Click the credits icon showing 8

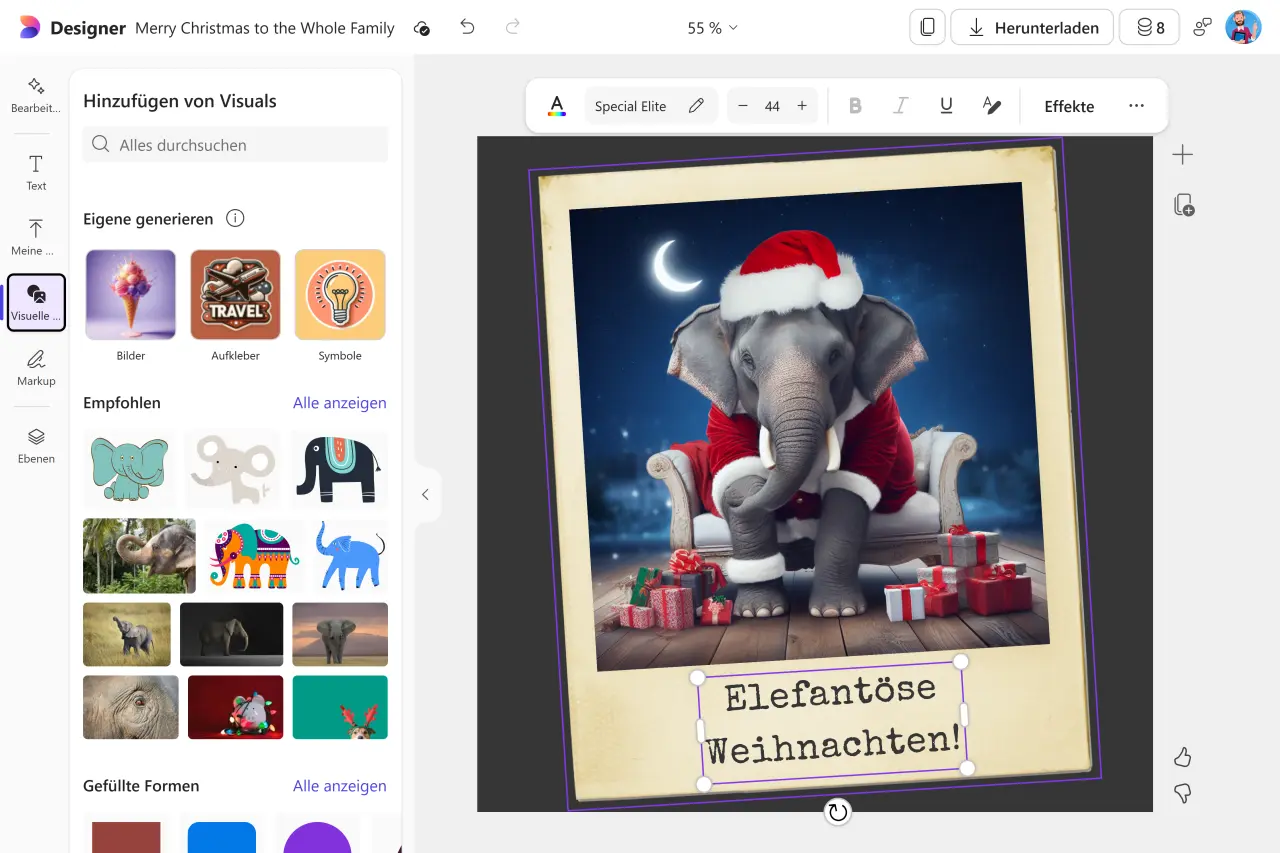tap(1148, 27)
